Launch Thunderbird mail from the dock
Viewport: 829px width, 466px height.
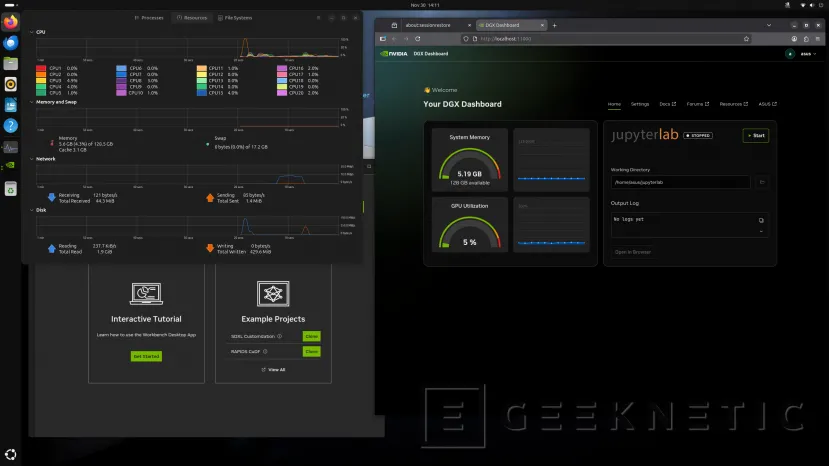pos(11,43)
